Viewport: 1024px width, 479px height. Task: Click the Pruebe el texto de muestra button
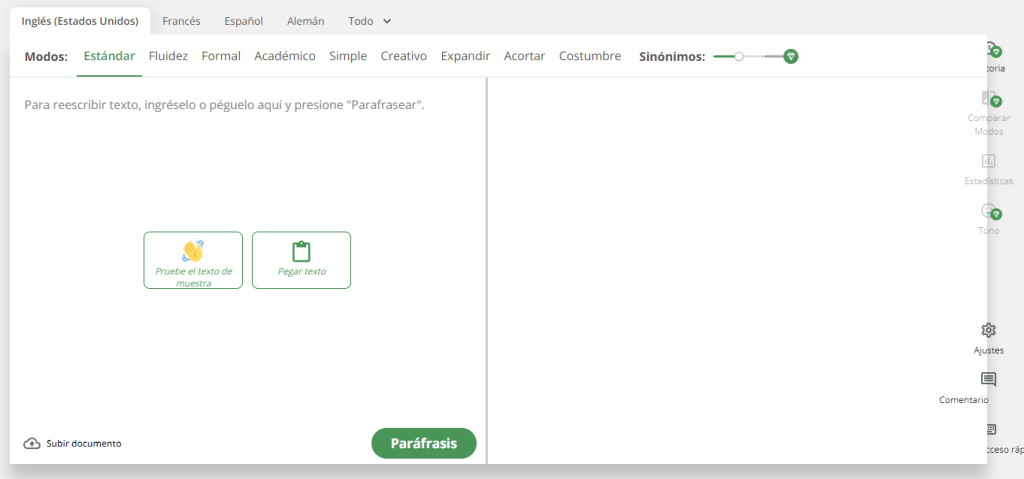193,260
